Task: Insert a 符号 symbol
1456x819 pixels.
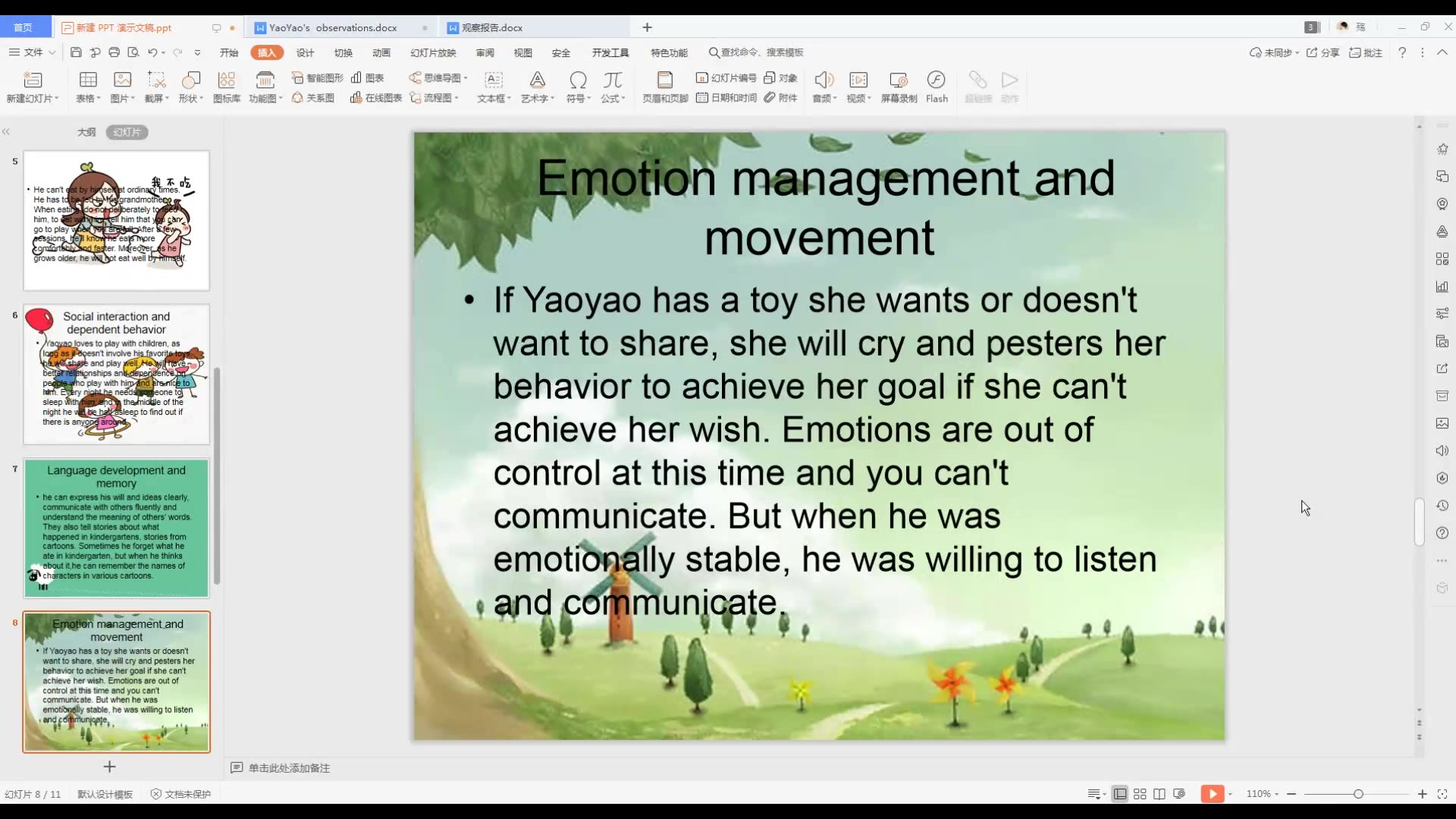Action: coord(579,86)
